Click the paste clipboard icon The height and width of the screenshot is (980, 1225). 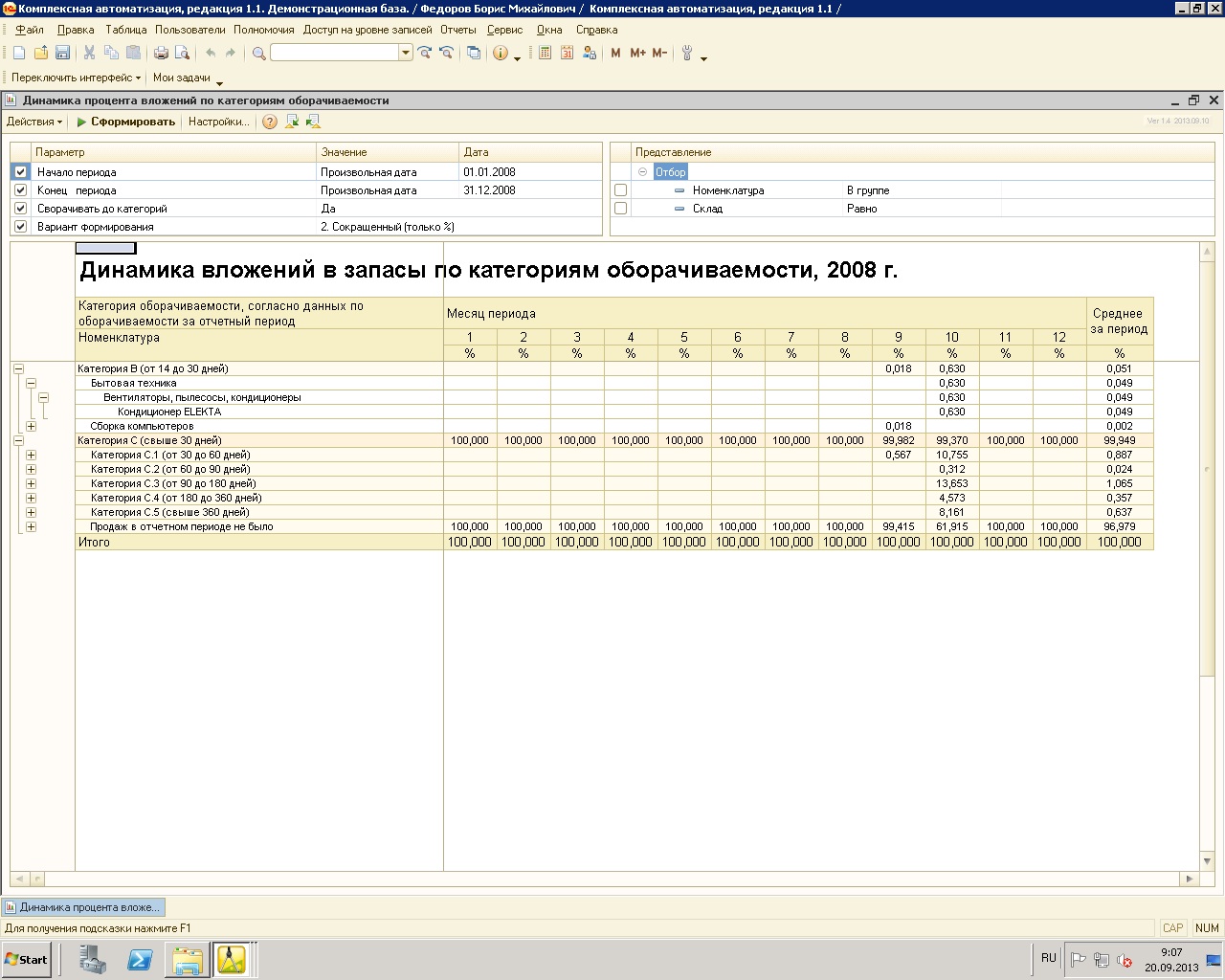(x=134, y=54)
